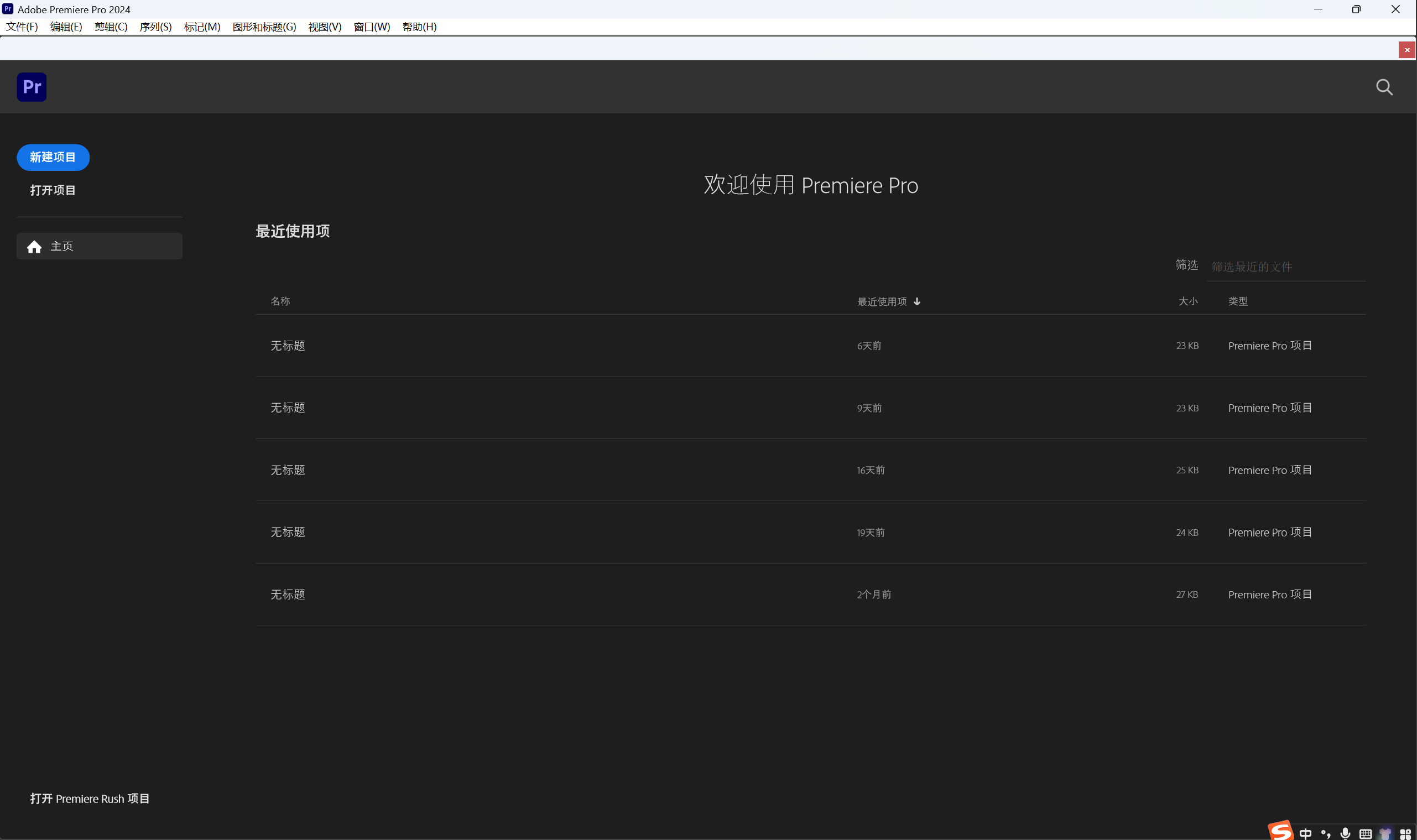The width and height of the screenshot is (1417, 840).
Task: Click the sort arrow next to 最近使用项
Action: (917, 302)
